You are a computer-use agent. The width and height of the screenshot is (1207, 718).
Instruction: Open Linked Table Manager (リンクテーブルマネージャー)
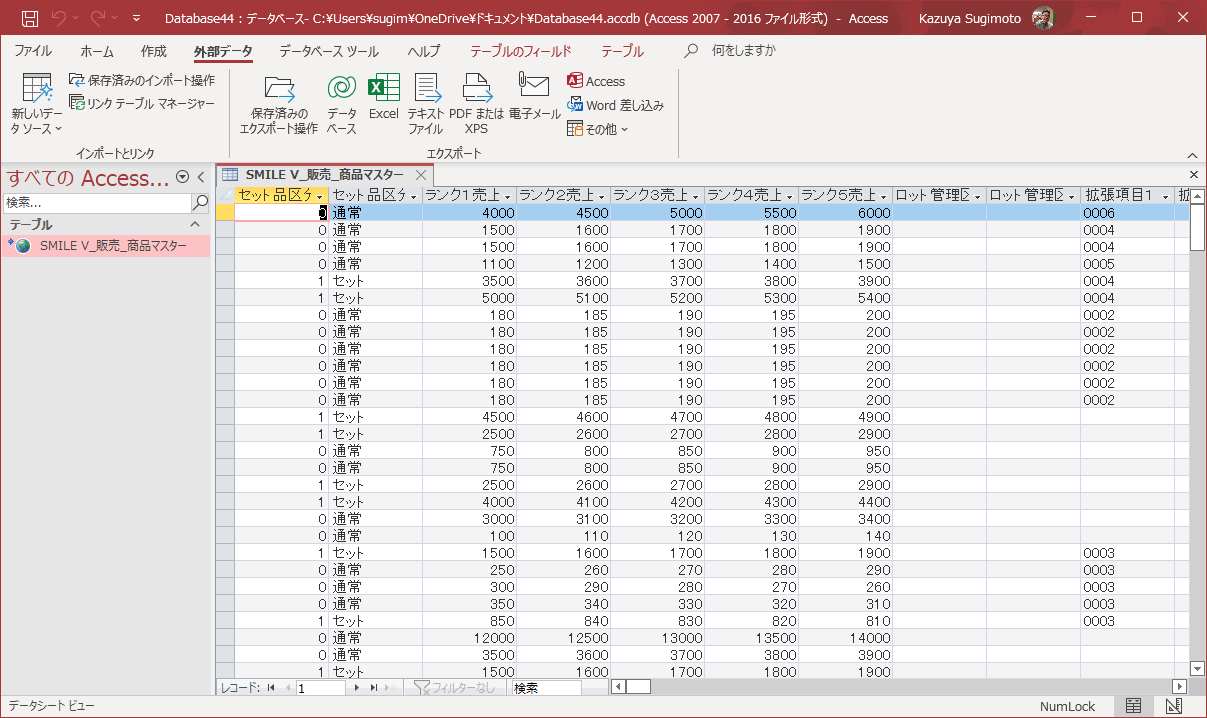tap(142, 103)
